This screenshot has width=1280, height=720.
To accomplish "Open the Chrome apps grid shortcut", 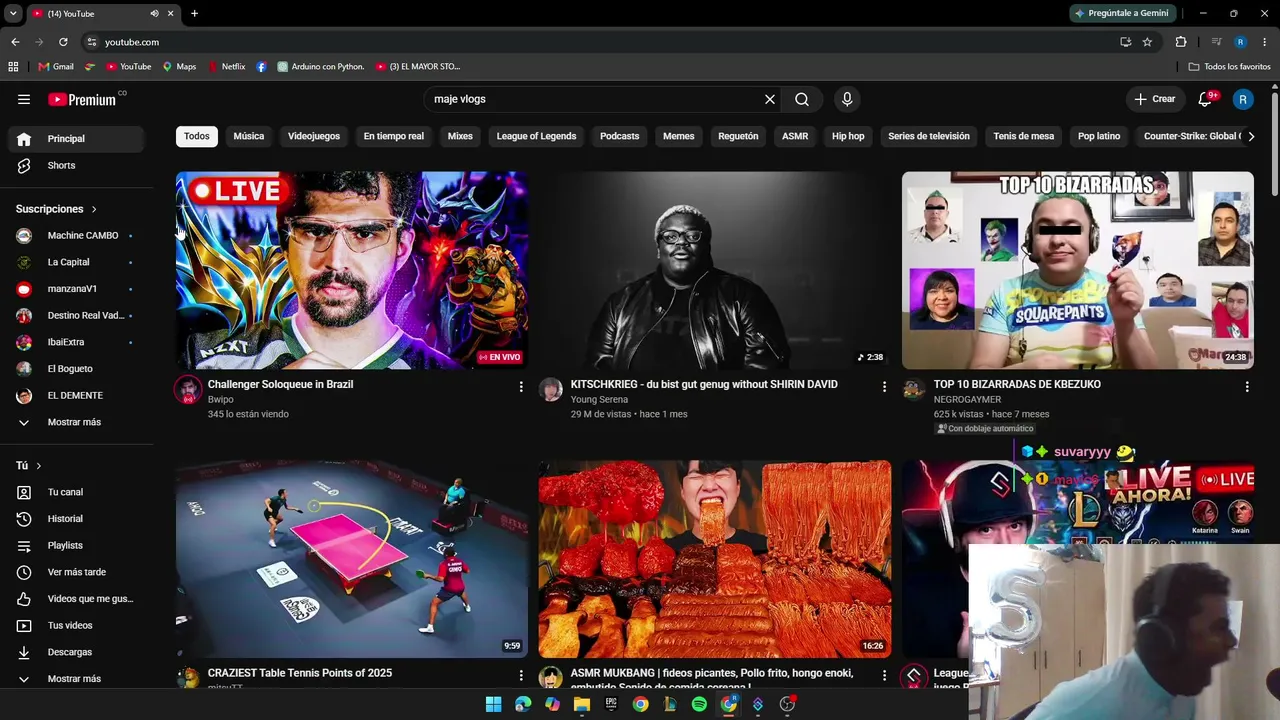I will click(x=13, y=67).
